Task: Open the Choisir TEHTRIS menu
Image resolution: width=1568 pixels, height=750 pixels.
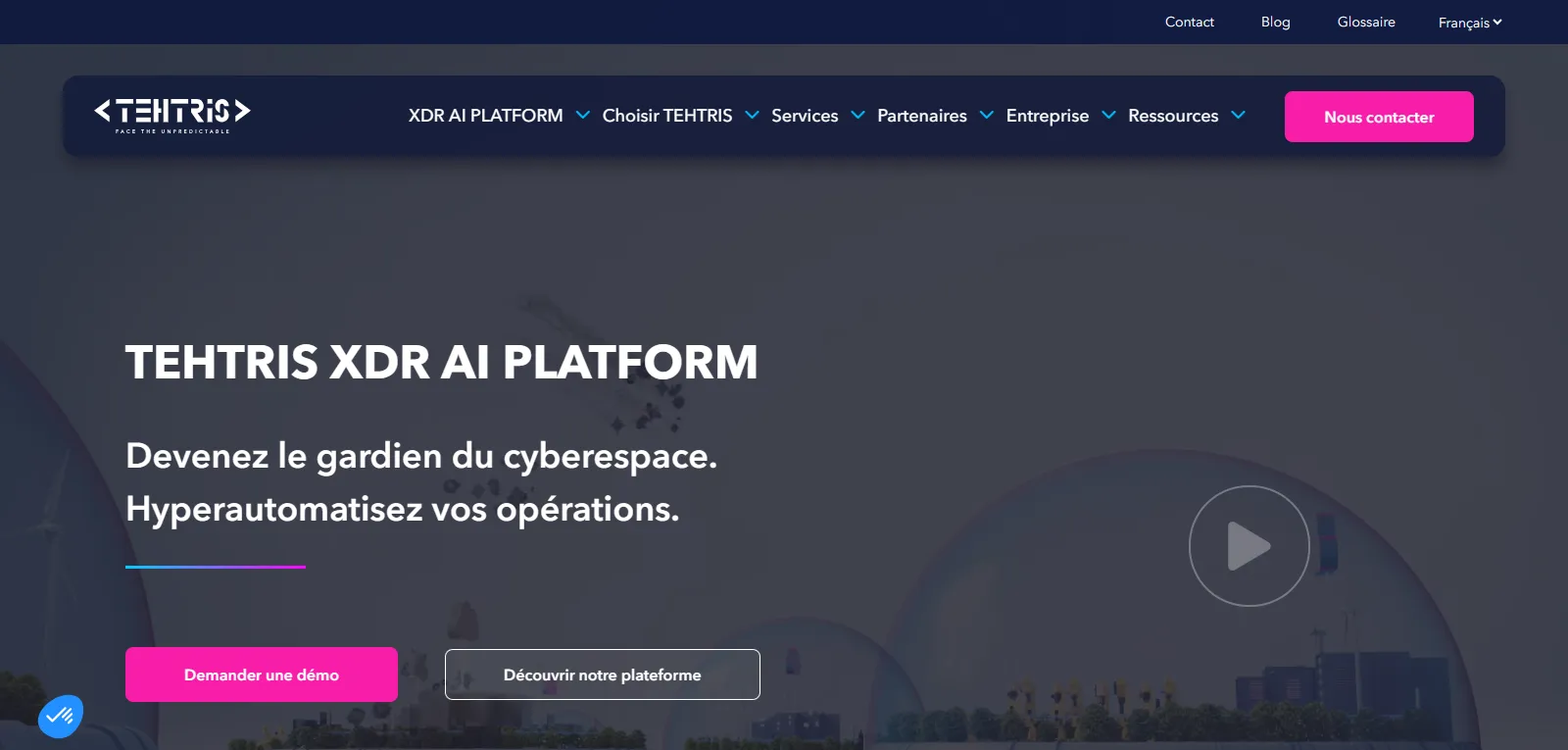Action: tap(667, 116)
